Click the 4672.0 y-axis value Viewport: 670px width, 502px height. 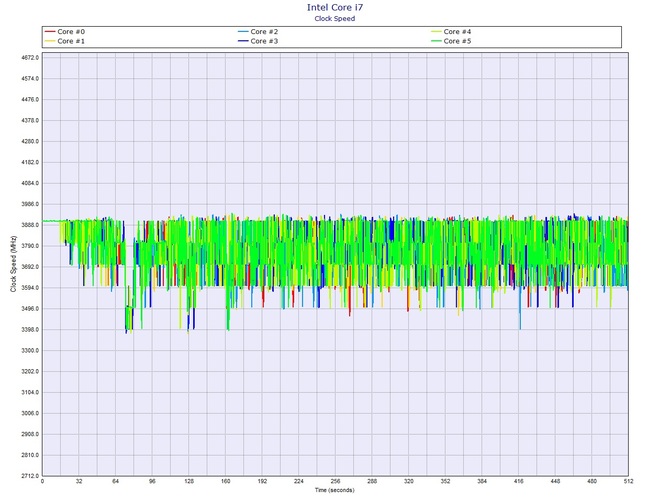coord(30,58)
